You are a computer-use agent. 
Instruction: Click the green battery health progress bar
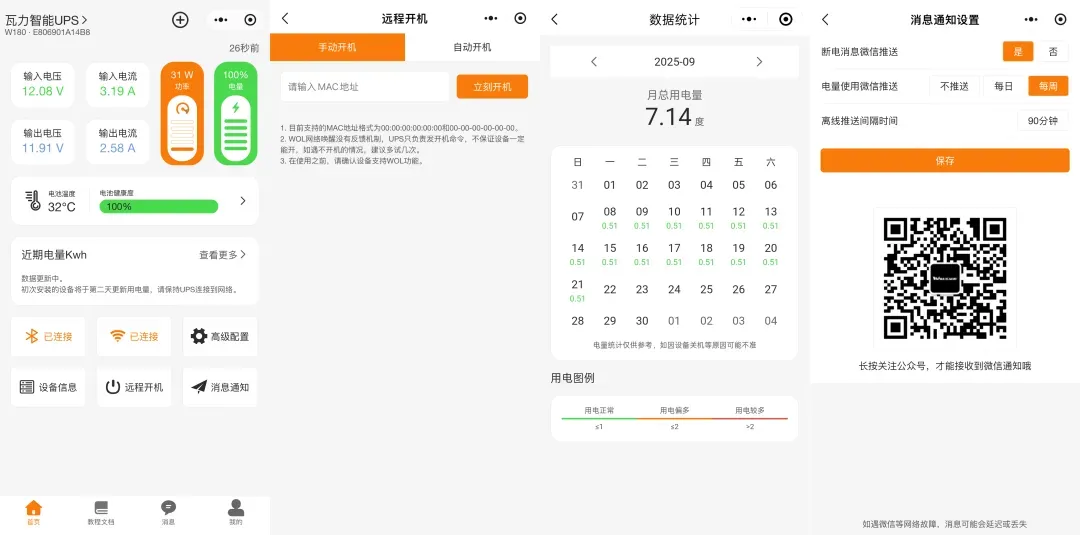(158, 207)
